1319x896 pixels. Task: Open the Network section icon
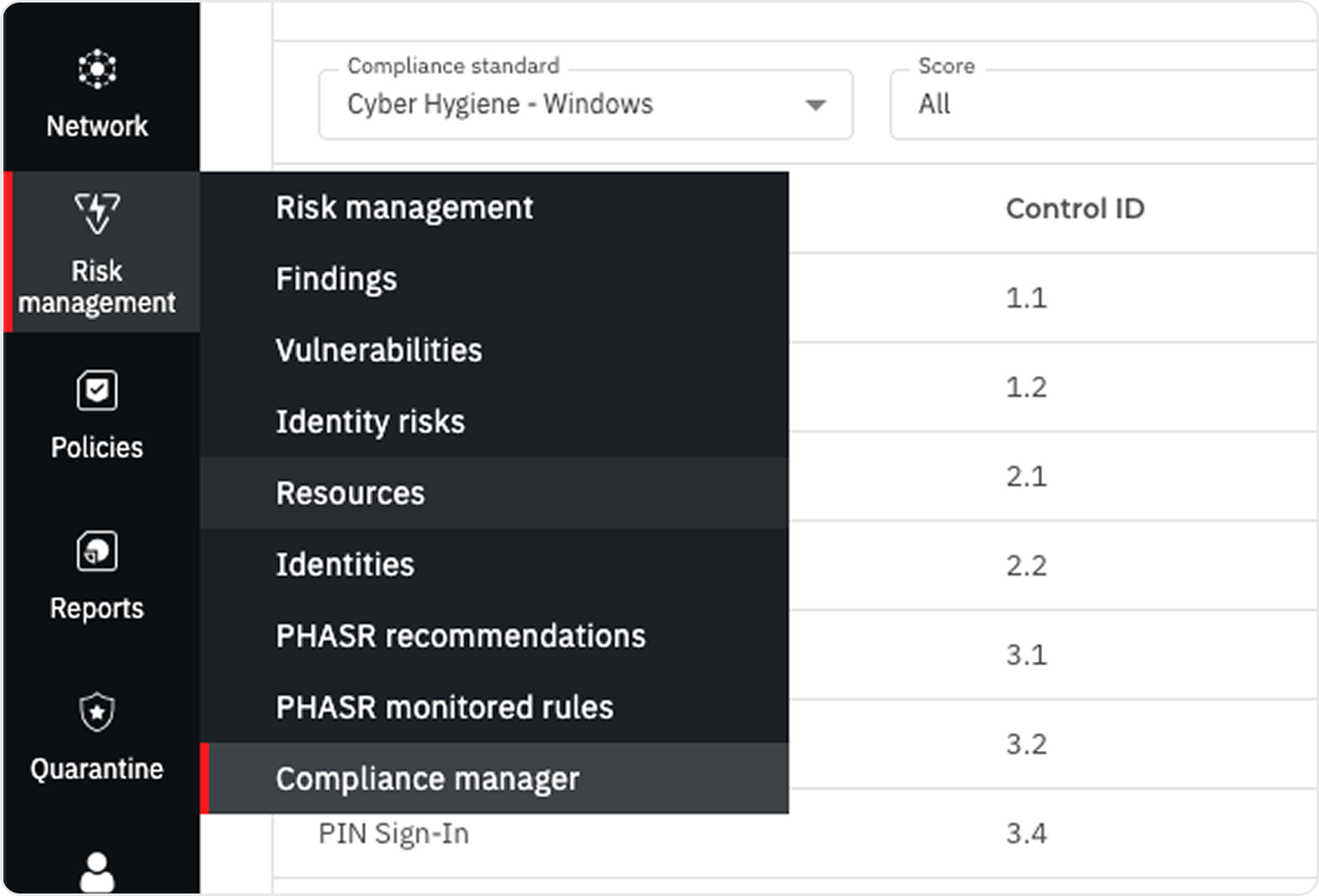point(97,69)
